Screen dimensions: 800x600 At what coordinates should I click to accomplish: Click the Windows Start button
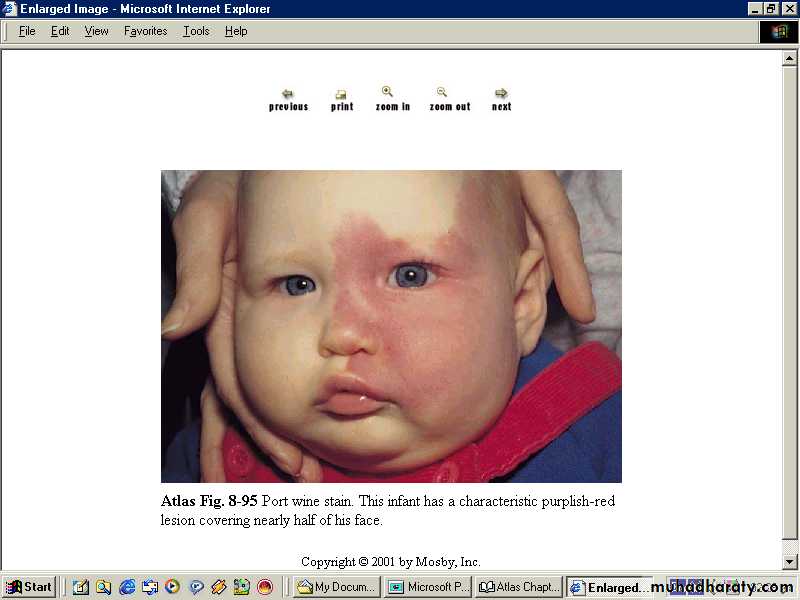pyautogui.click(x=29, y=587)
